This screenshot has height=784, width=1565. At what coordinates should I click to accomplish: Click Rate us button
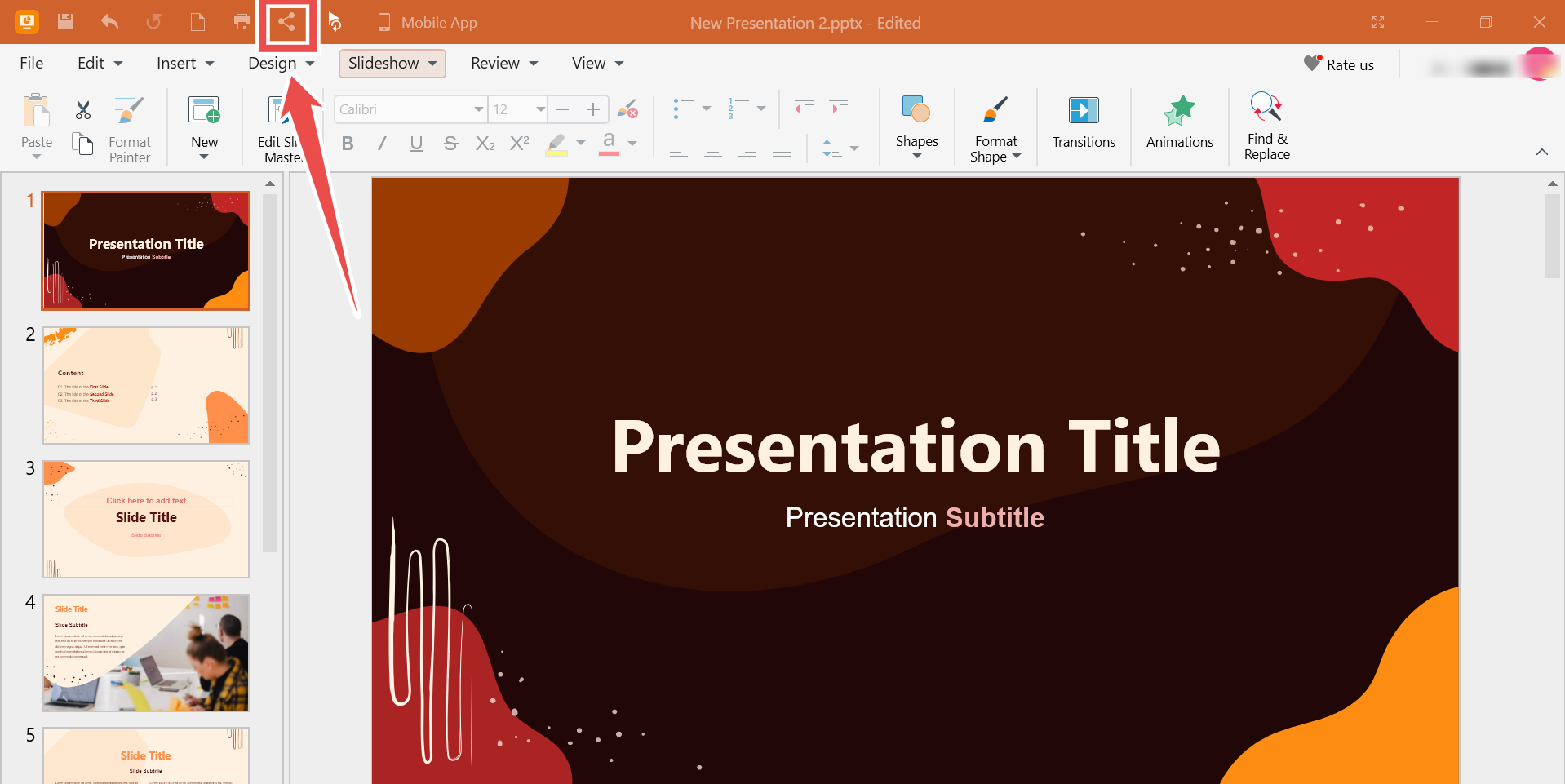pyautogui.click(x=1339, y=64)
